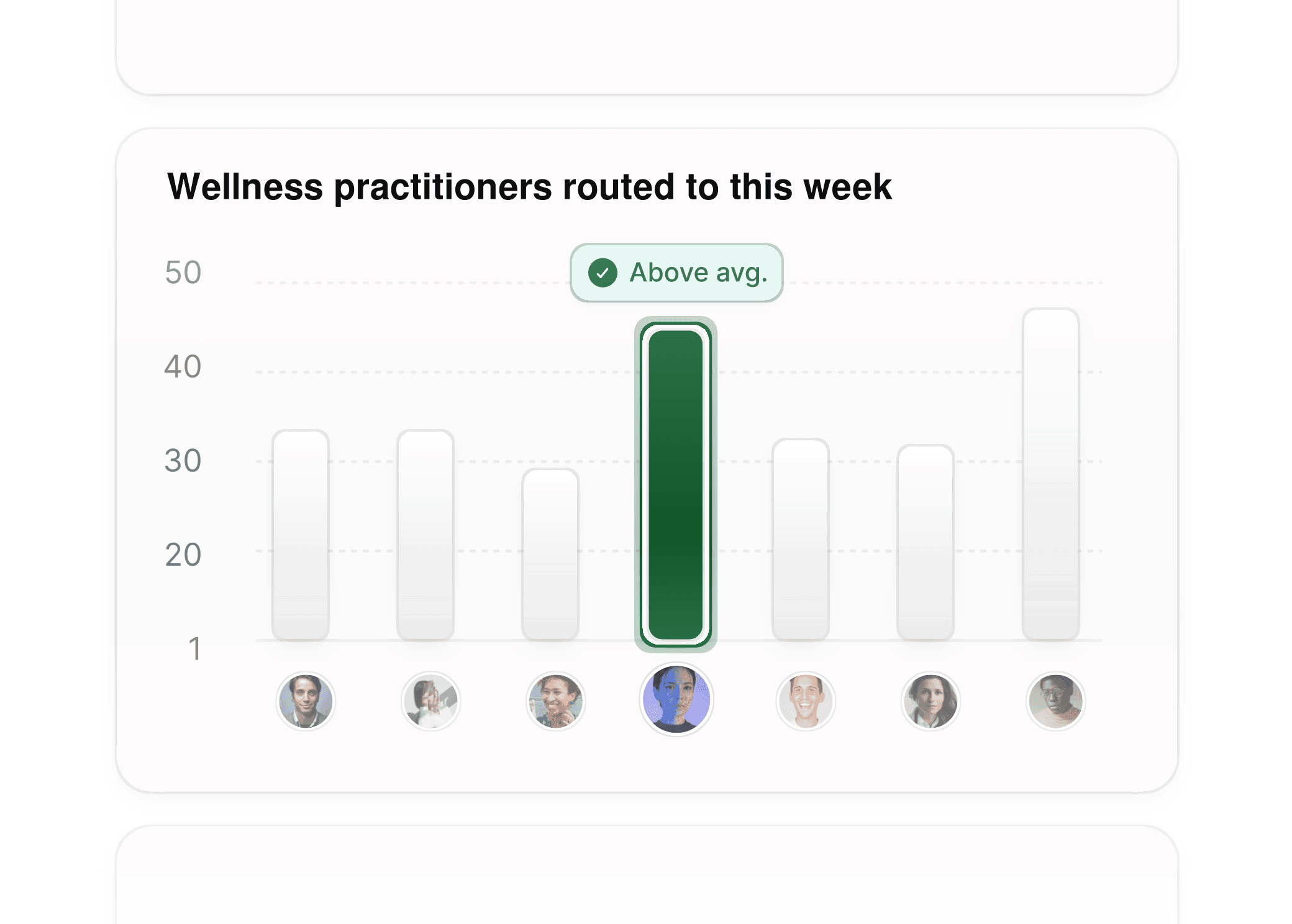
Task: Toggle the Above avg. status badge
Action: (x=676, y=272)
